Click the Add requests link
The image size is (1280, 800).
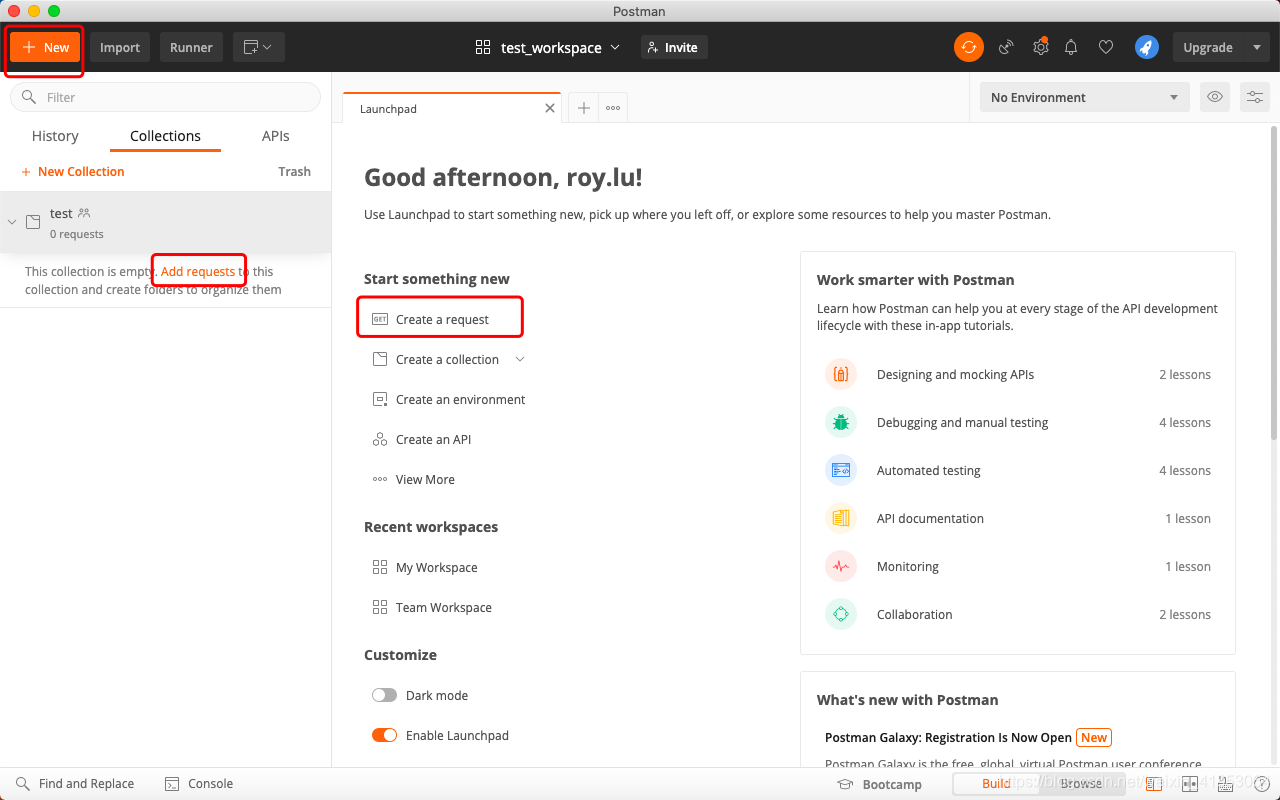(198, 271)
